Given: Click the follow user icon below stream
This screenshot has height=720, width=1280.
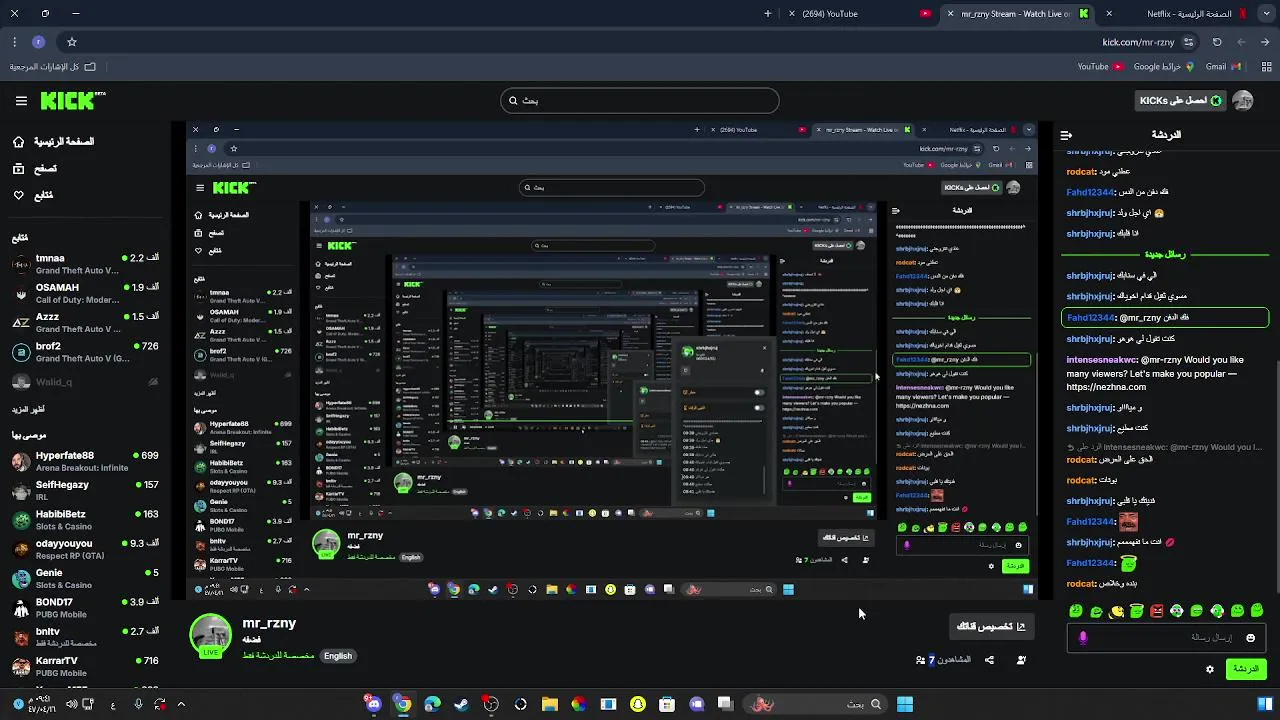Looking at the screenshot, I should [x=1021, y=660].
